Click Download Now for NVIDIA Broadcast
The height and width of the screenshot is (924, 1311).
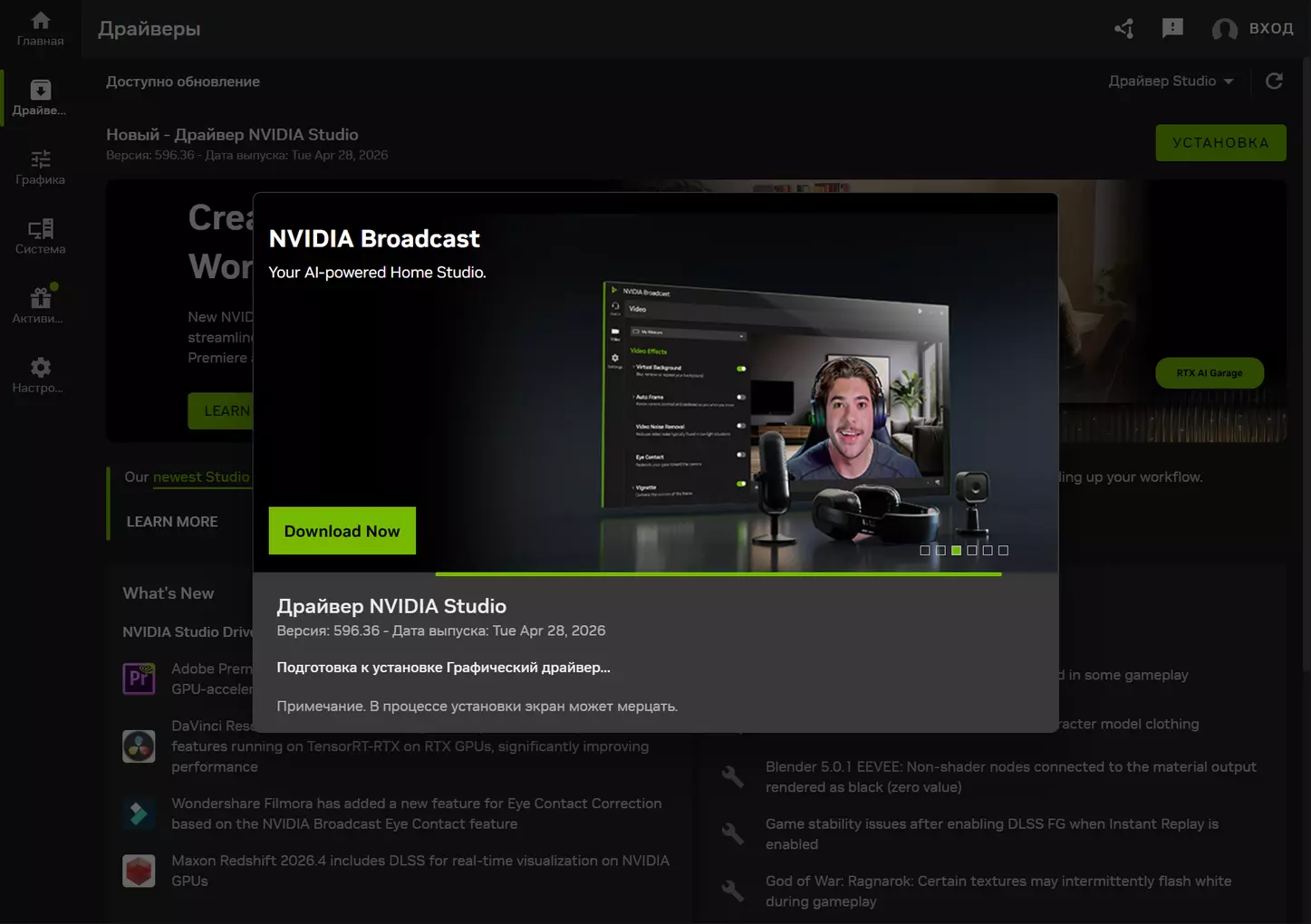click(x=342, y=531)
